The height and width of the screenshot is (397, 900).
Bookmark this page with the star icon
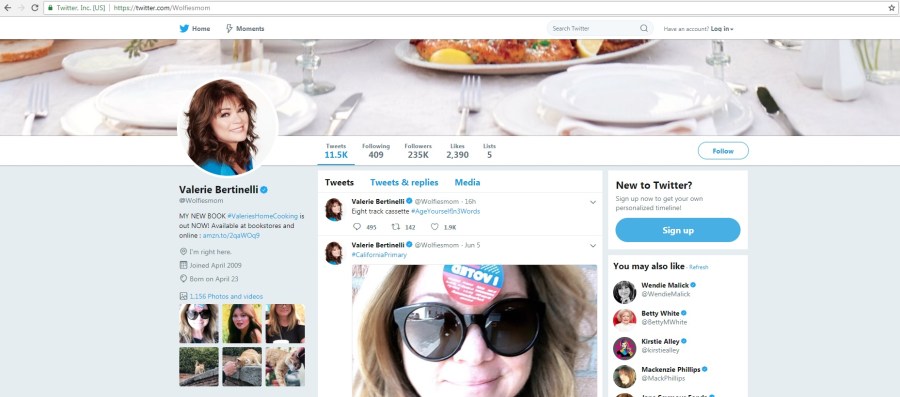pos(891,8)
